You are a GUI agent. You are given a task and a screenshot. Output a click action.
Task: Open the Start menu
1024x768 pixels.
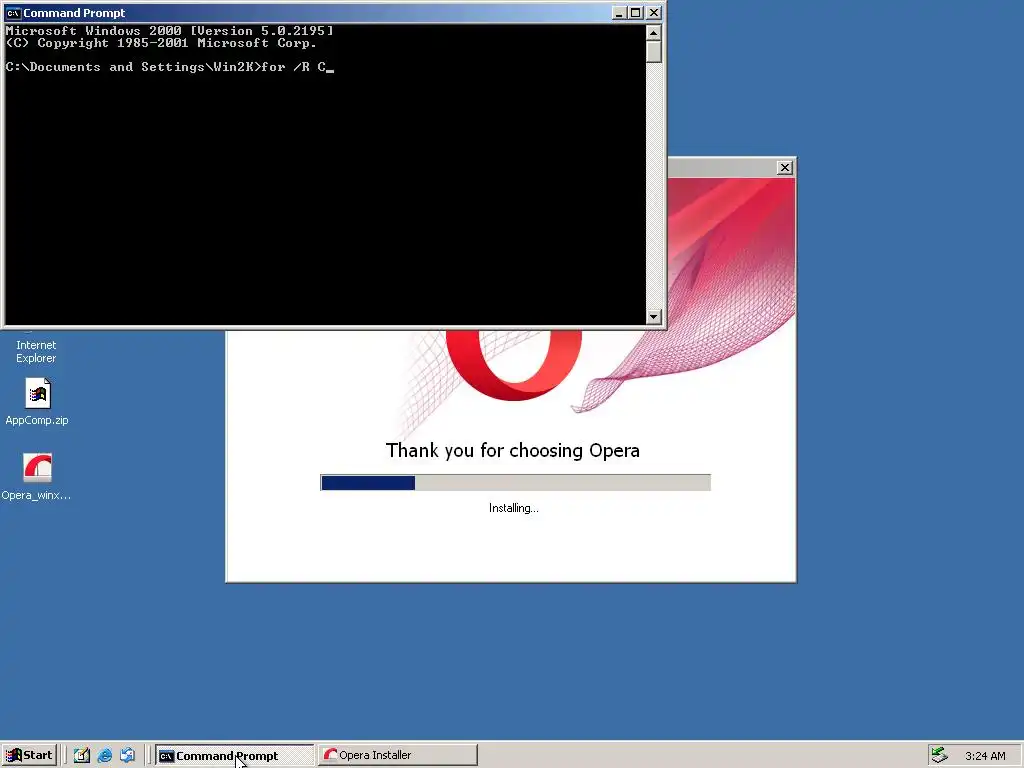pyautogui.click(x=29, y=755)
